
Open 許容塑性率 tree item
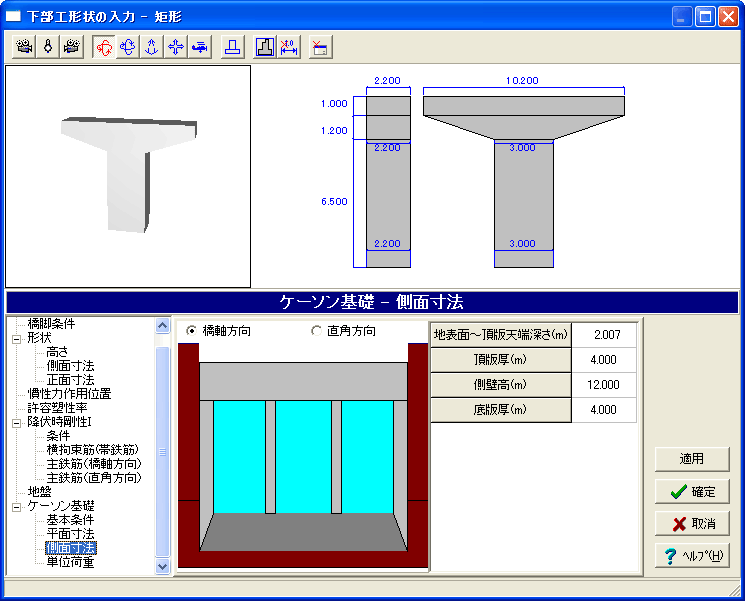pyautogui.click(x=57, y=408)
